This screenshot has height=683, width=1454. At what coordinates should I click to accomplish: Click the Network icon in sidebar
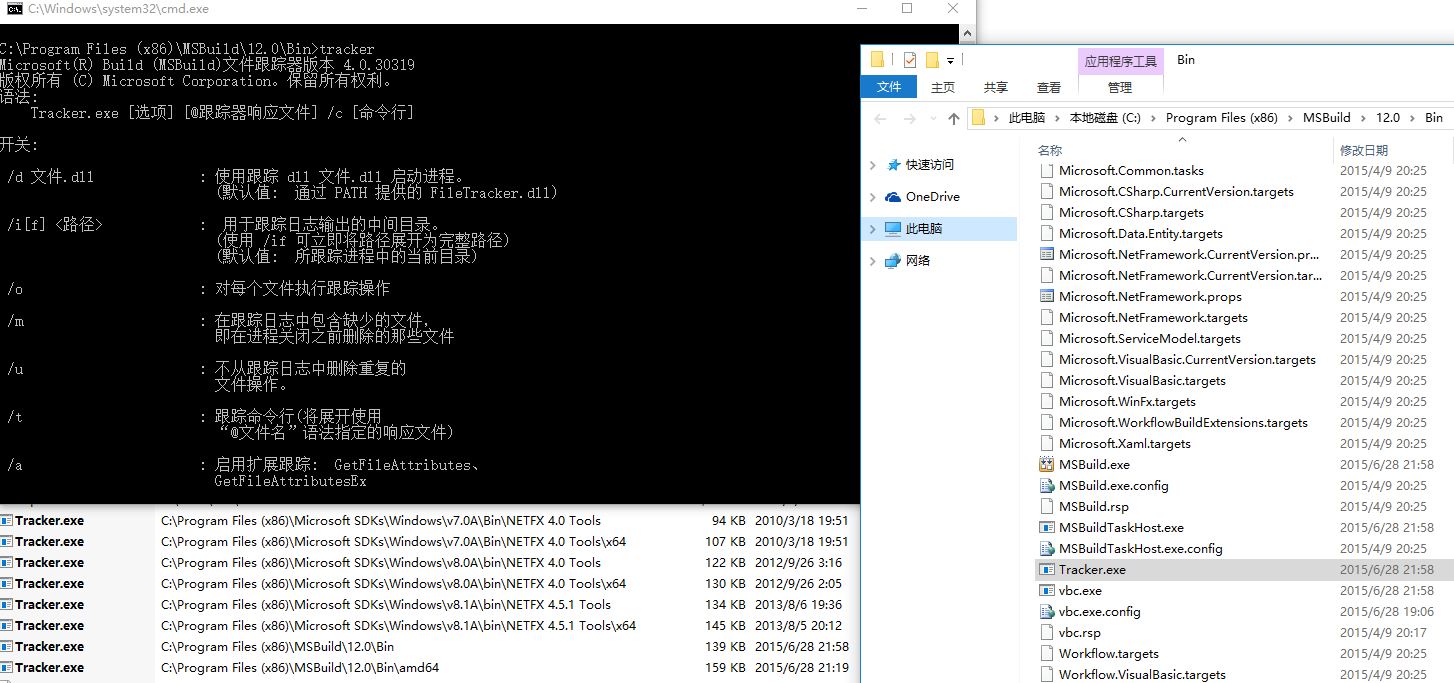894,261
